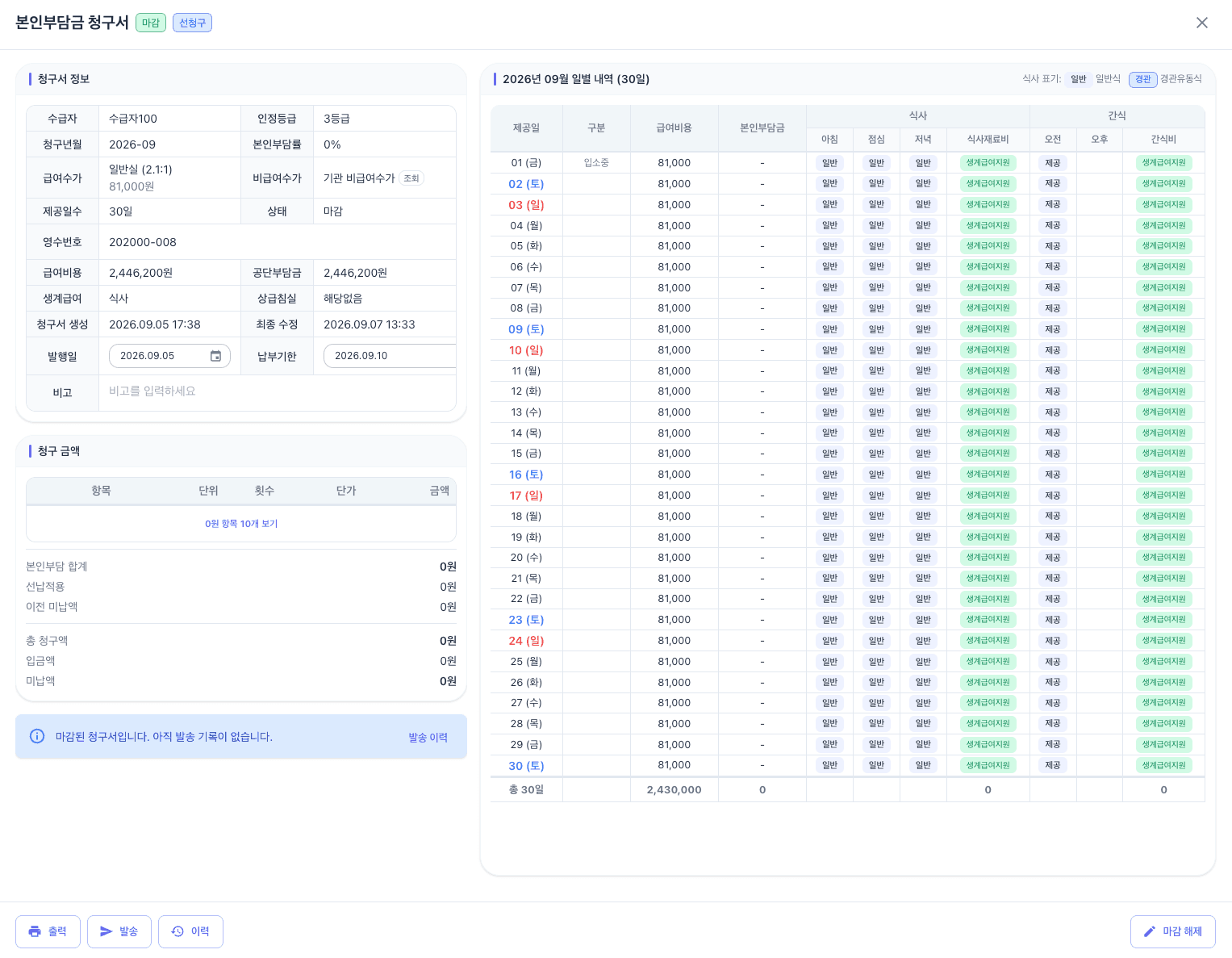Click the 총 30일 total cell
1232x958 pixels.
526,790
